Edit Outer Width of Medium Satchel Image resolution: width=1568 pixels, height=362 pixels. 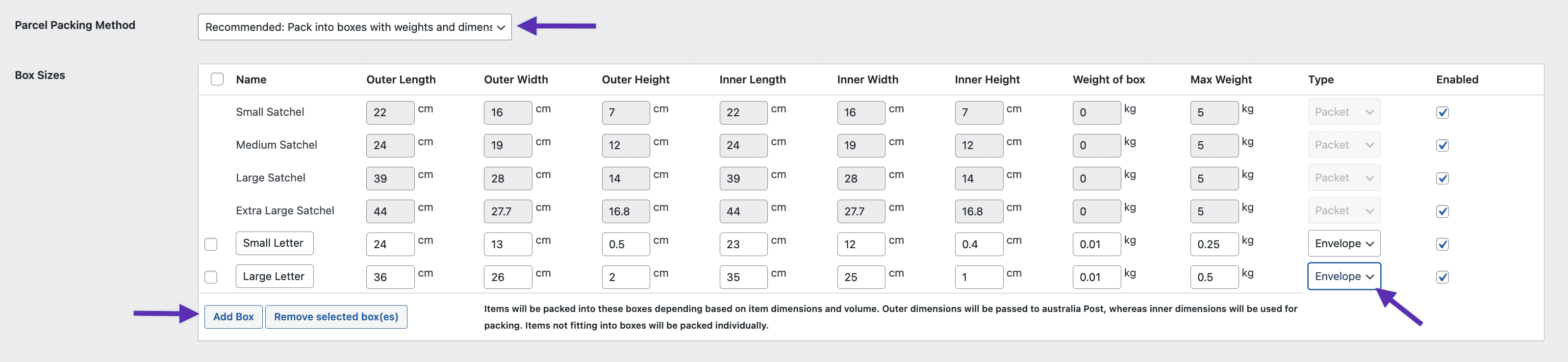coord(507,145)
